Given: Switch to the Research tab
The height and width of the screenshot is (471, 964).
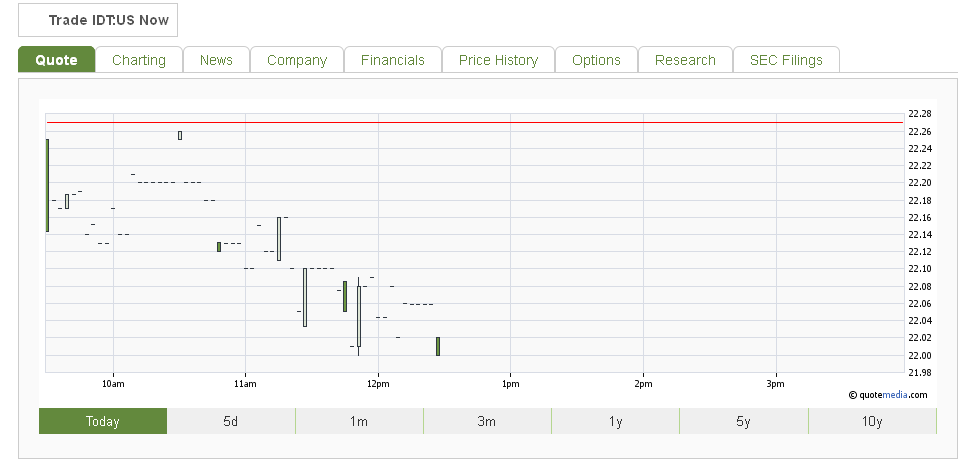Looking at the screenshot, I should 685,60.
